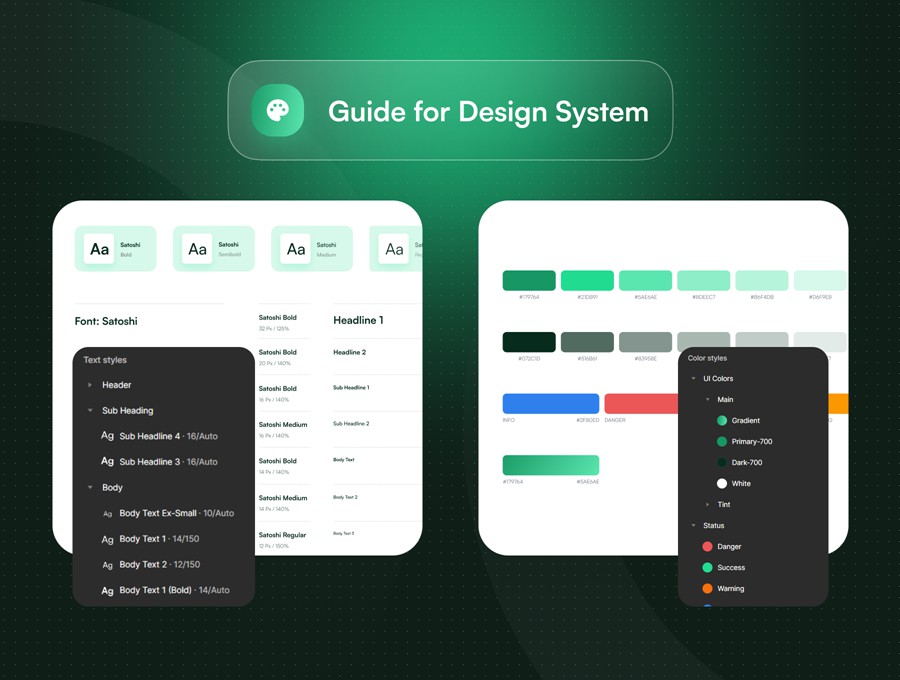Image resolution: width=900 pixels, height=680 pixels.
Task: Click the Aa icon on Satoshi Medium card
Action: coord(296,249)
